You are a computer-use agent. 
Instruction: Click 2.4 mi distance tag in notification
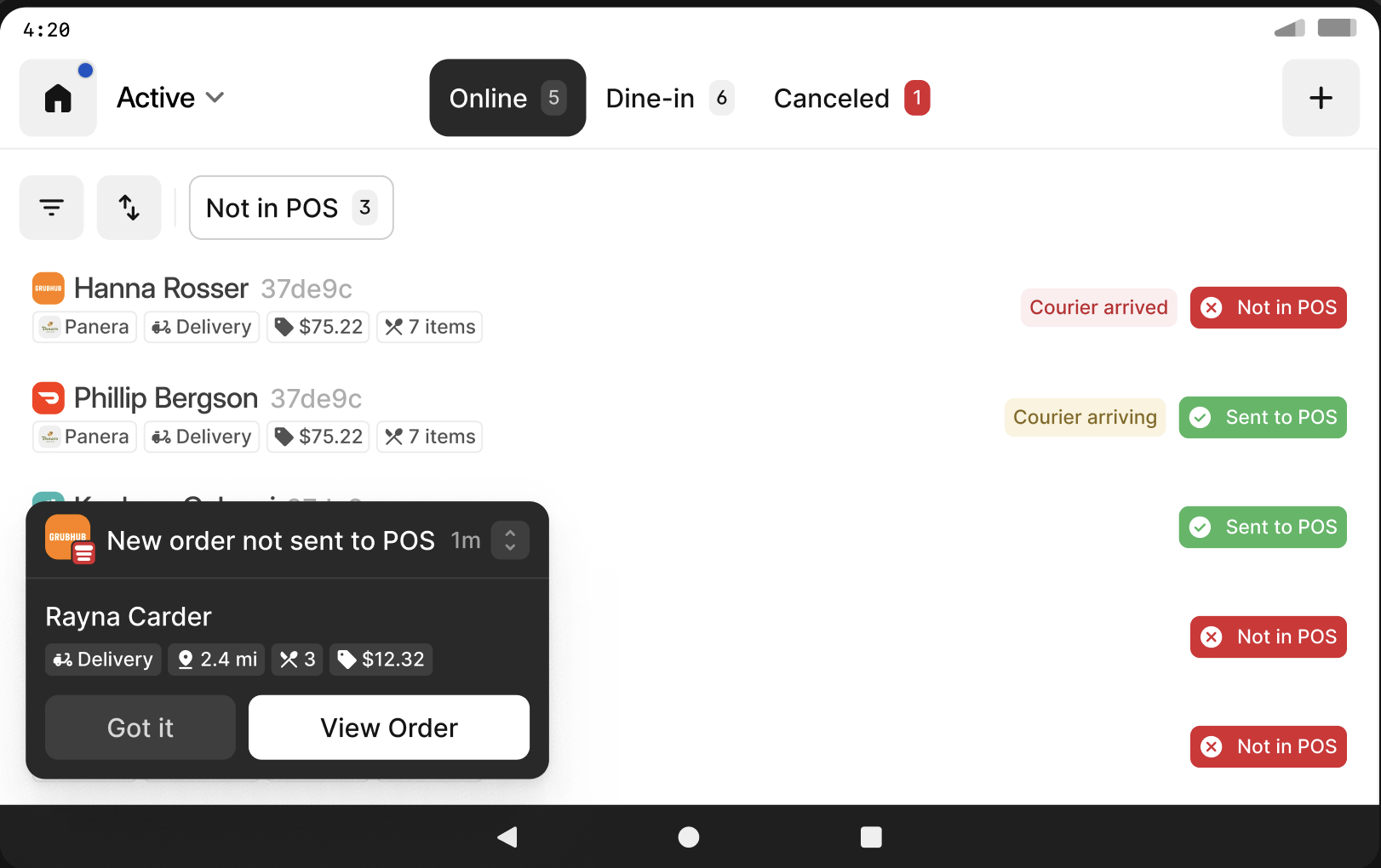point(216,660)
